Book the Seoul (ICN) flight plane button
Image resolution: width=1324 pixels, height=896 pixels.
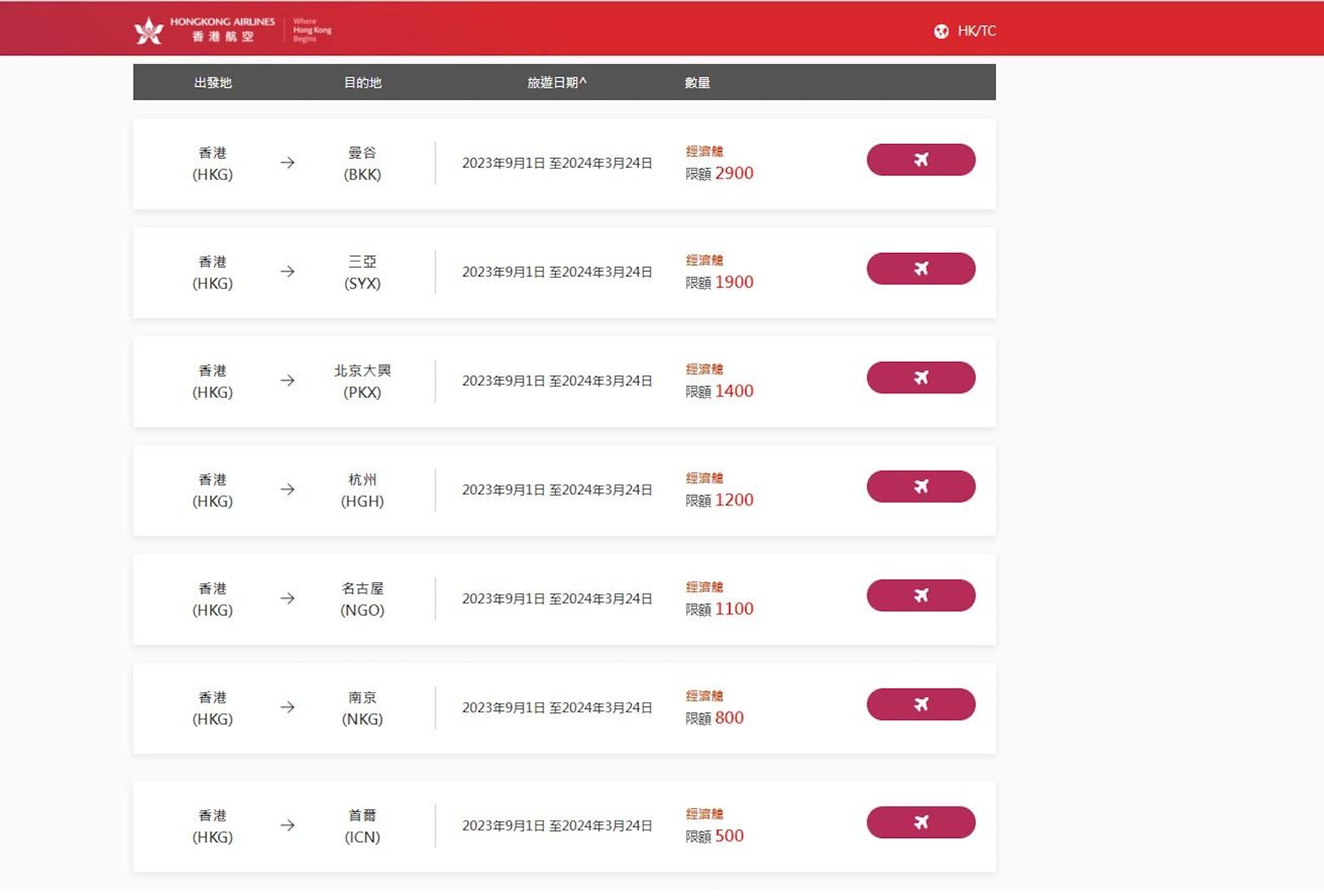921,822
